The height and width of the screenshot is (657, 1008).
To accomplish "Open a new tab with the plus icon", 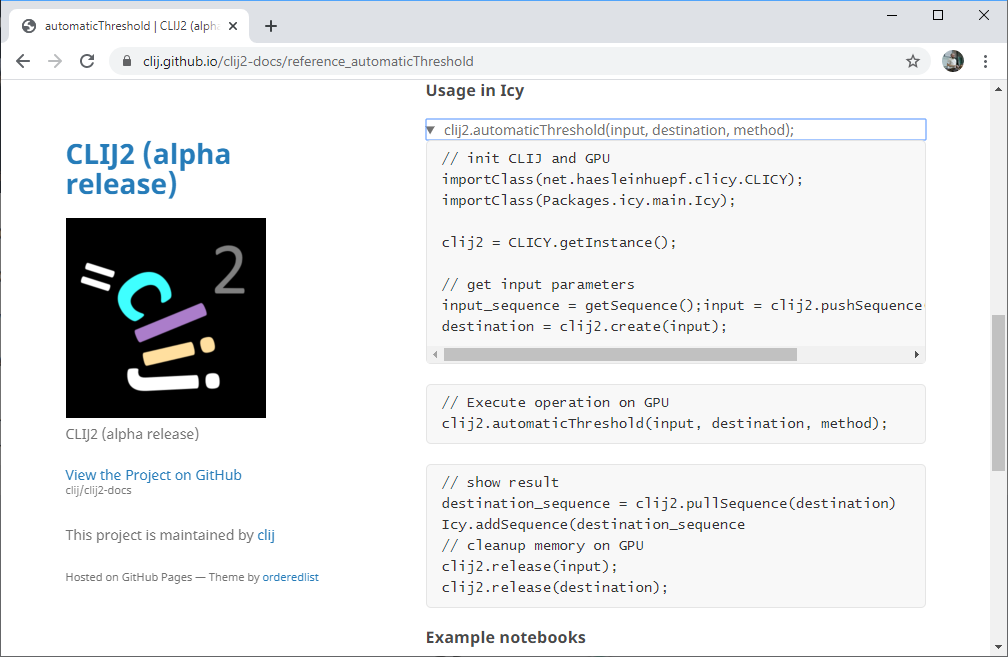I will (271, 26).
